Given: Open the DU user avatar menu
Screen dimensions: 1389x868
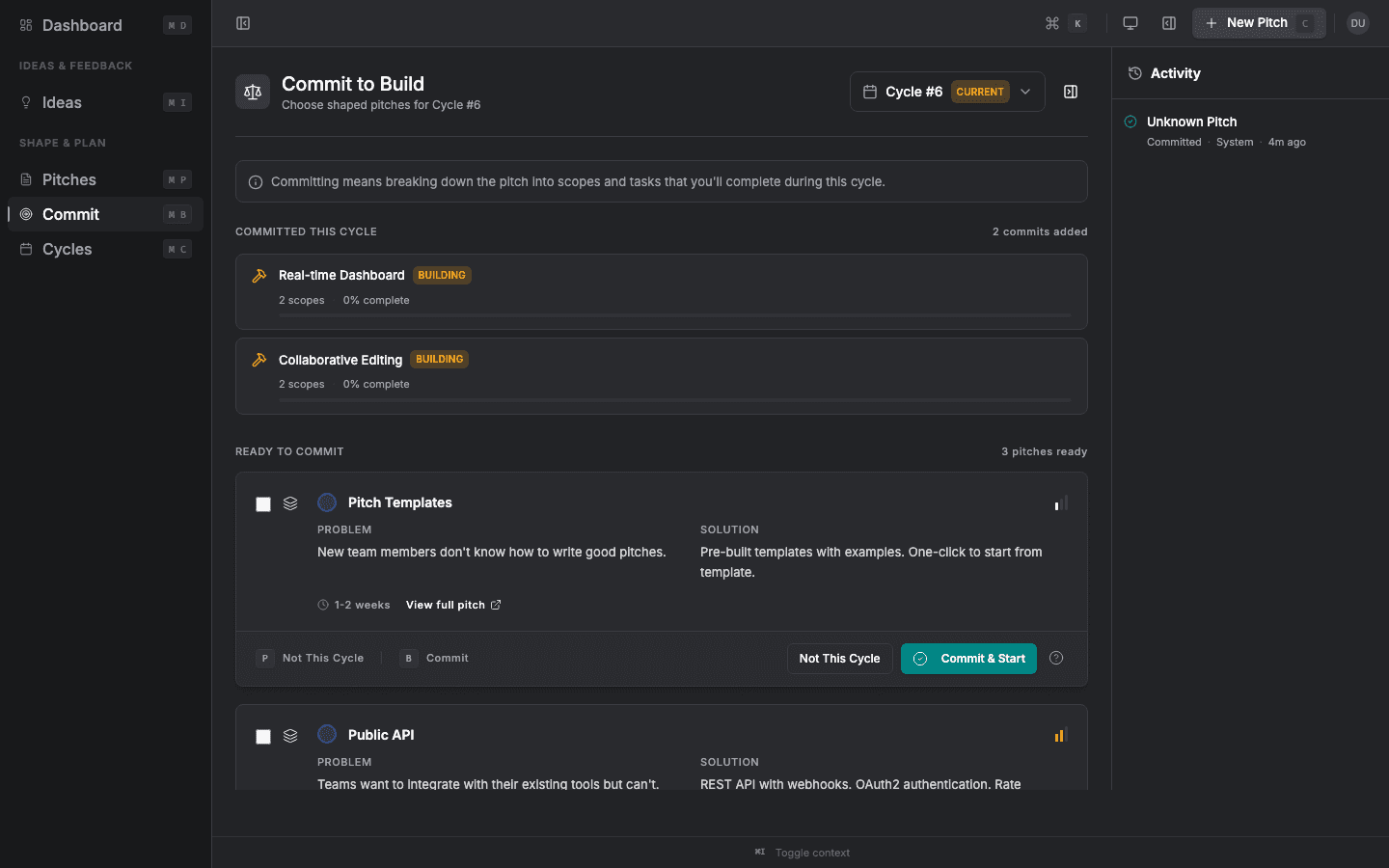Looking at the screenshot, I should (x=1358, y=23).
